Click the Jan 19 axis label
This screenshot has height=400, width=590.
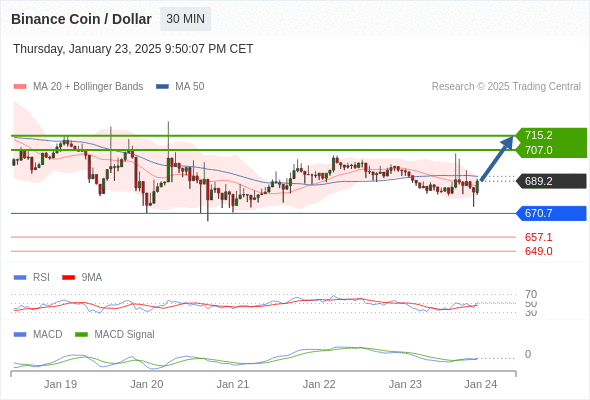(x=60, y=384)
